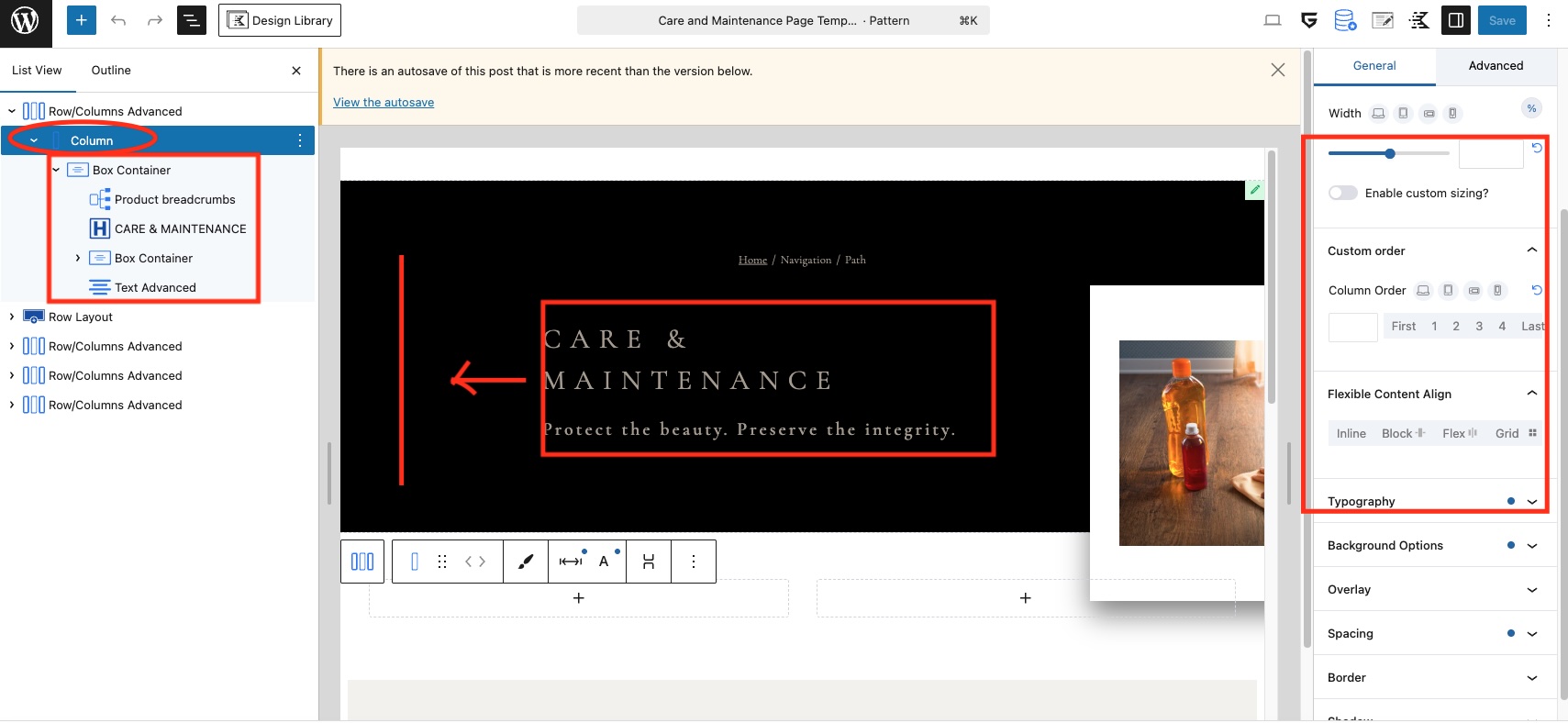Viewport: 1568px width, 723px height.
Task: Close the List View panel
Action: point(296,71)
